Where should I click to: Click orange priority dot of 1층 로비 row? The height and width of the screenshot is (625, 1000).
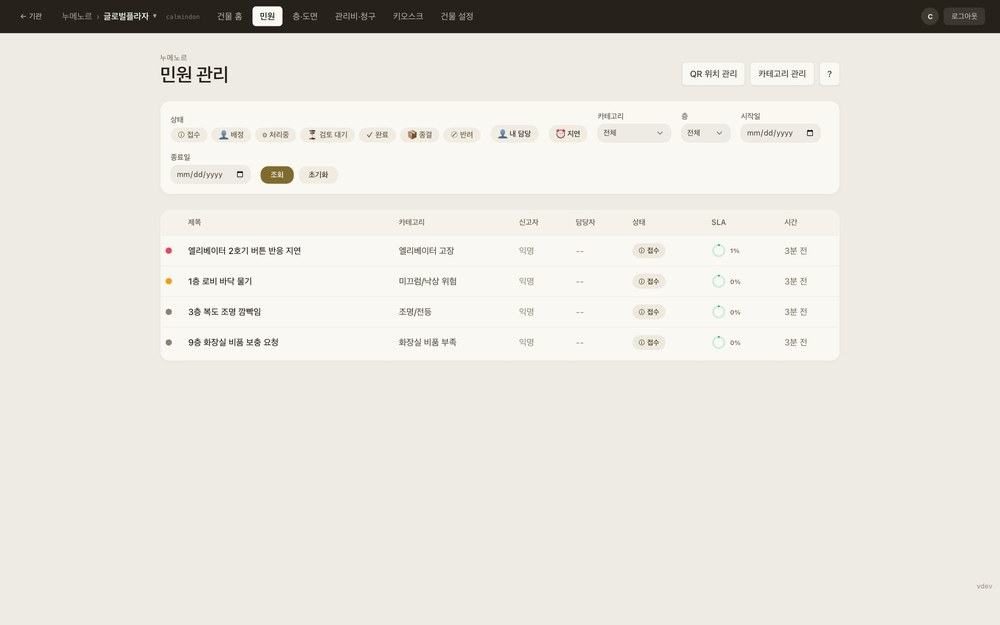pos(168,281)
